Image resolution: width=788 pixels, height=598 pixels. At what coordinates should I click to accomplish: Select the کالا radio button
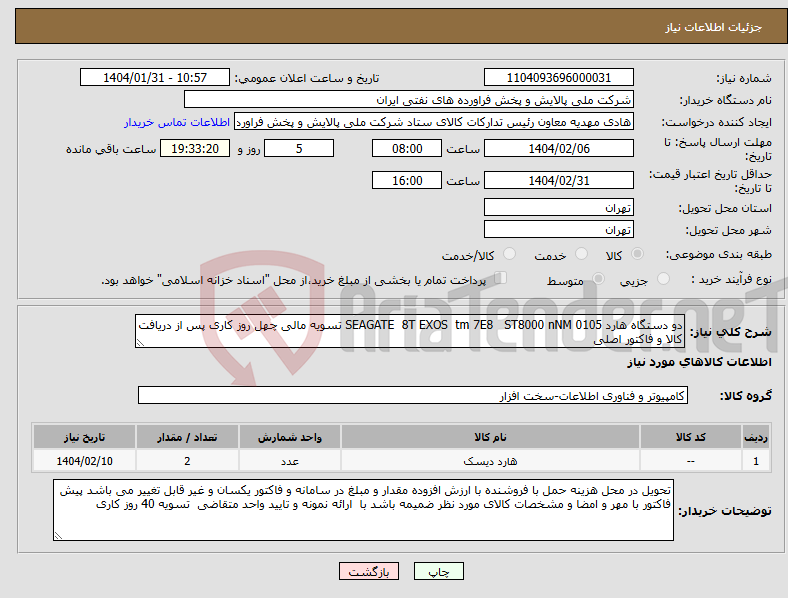[x=637, y=254]
